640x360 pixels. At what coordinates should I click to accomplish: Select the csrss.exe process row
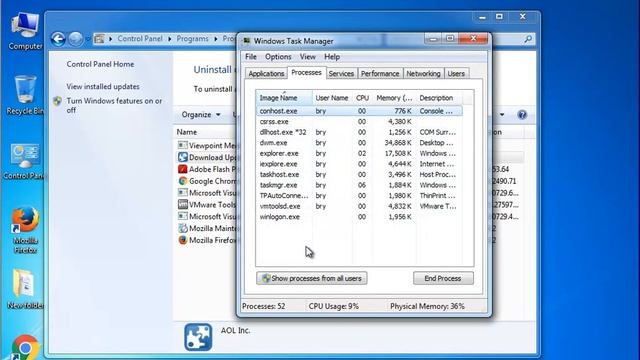point(359,122)
